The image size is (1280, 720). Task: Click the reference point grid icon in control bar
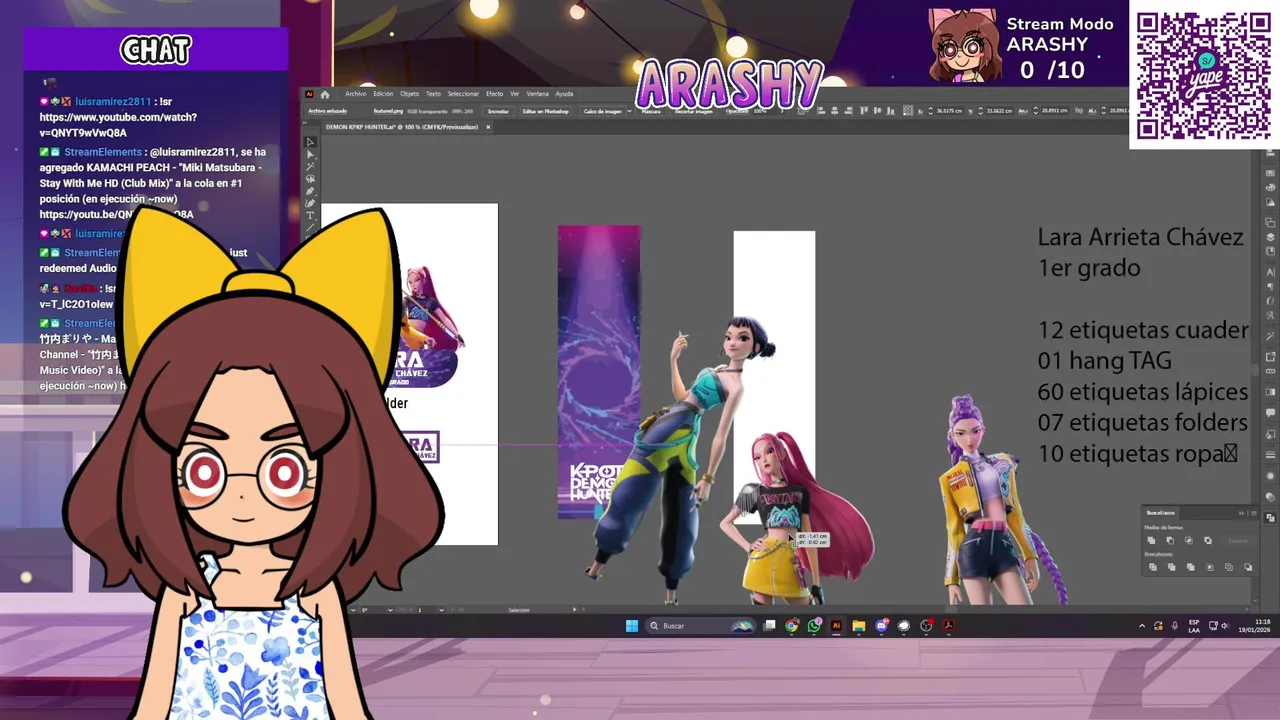(x=908, y=110)
